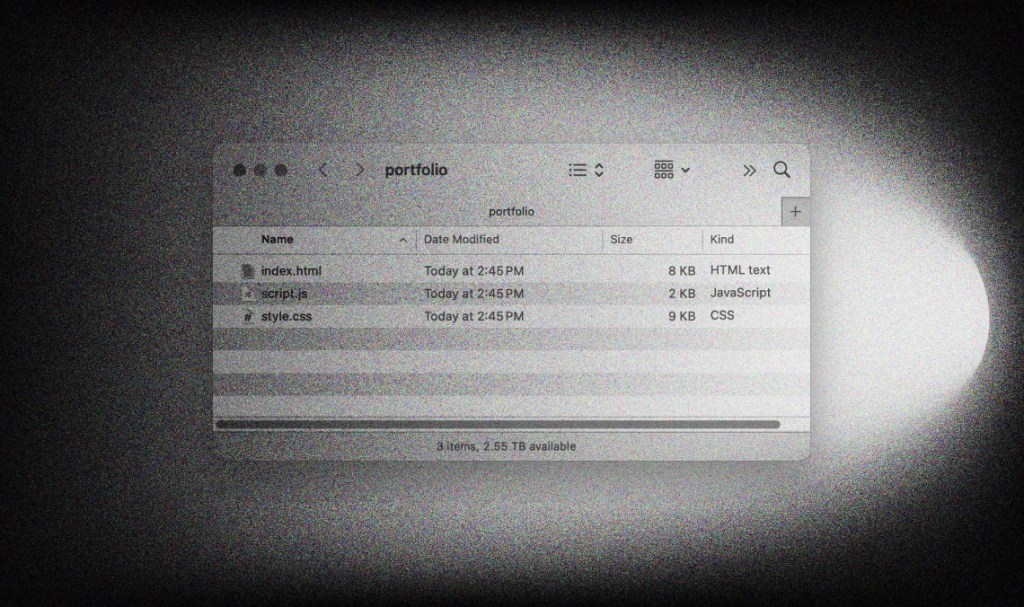Screen dimensions: 1024x607
Task: Select the script.js row in the list
Action: 450,293
